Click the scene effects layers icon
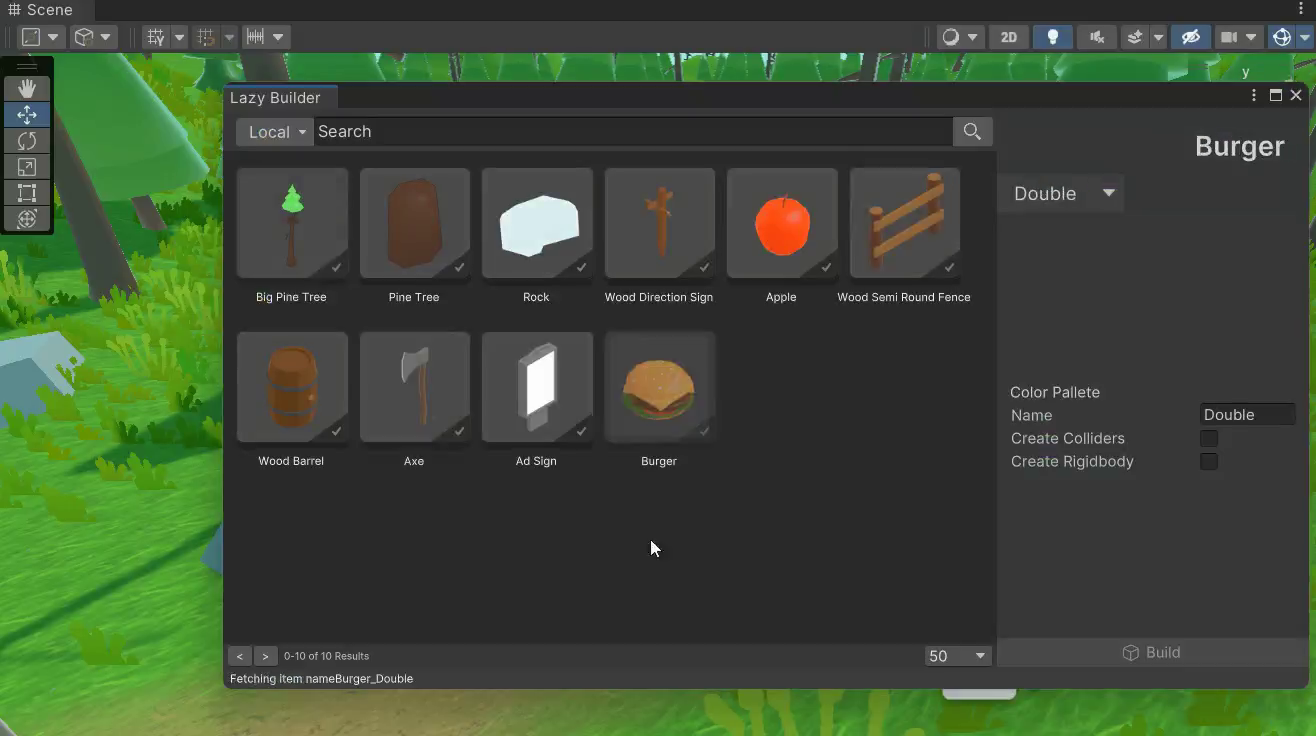The height and width of the screenshot is (736, 1316). point(1135,37)
